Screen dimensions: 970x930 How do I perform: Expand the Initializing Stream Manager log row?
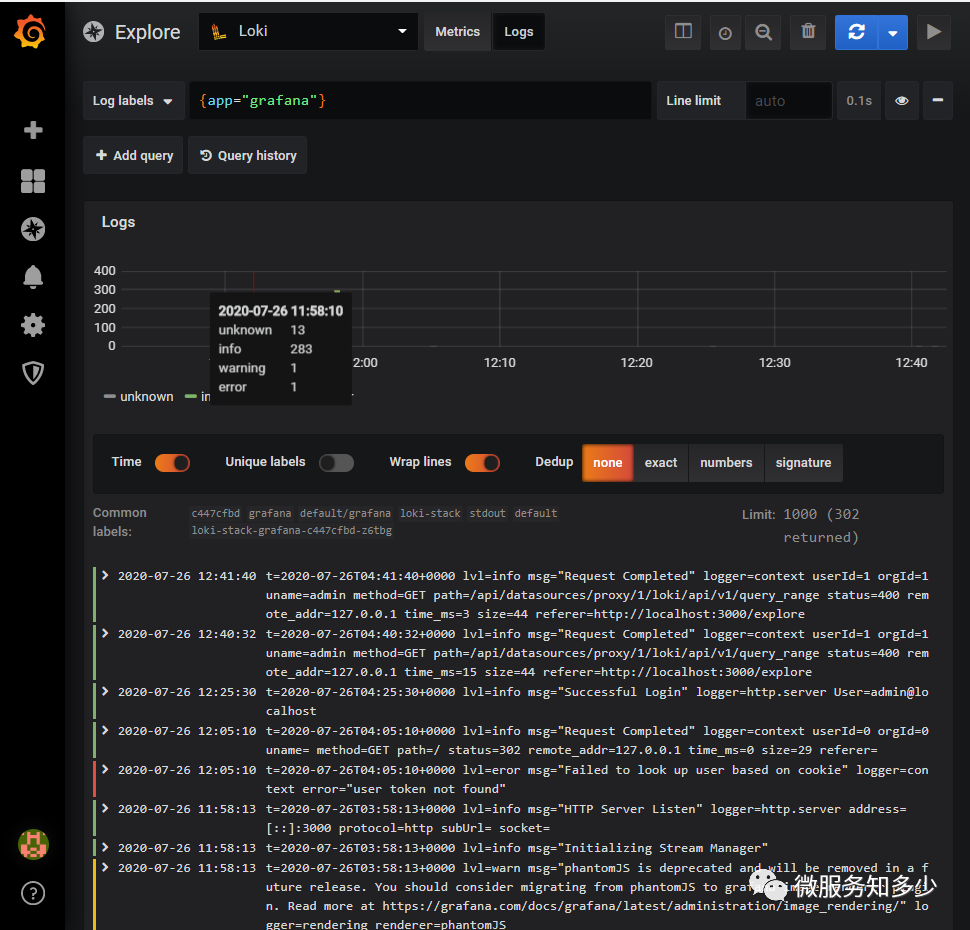(105, 847)
